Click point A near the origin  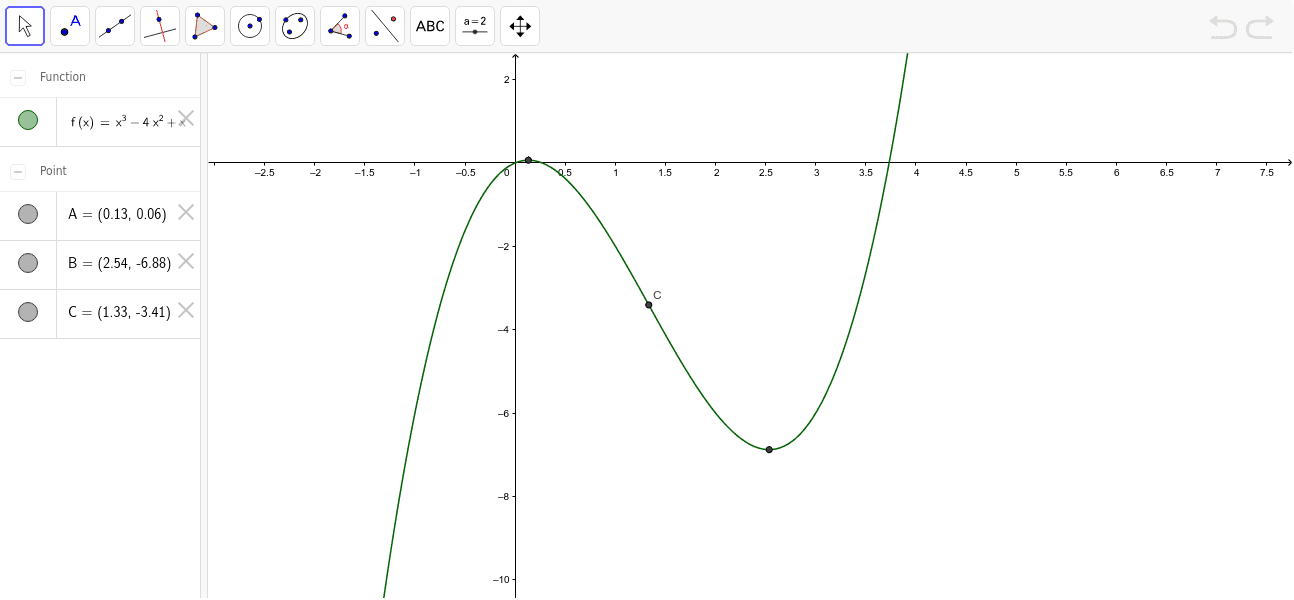pos(528,160)
